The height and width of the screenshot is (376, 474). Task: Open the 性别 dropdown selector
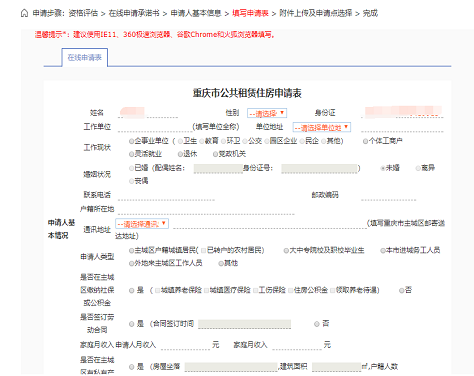coord(267,113)
